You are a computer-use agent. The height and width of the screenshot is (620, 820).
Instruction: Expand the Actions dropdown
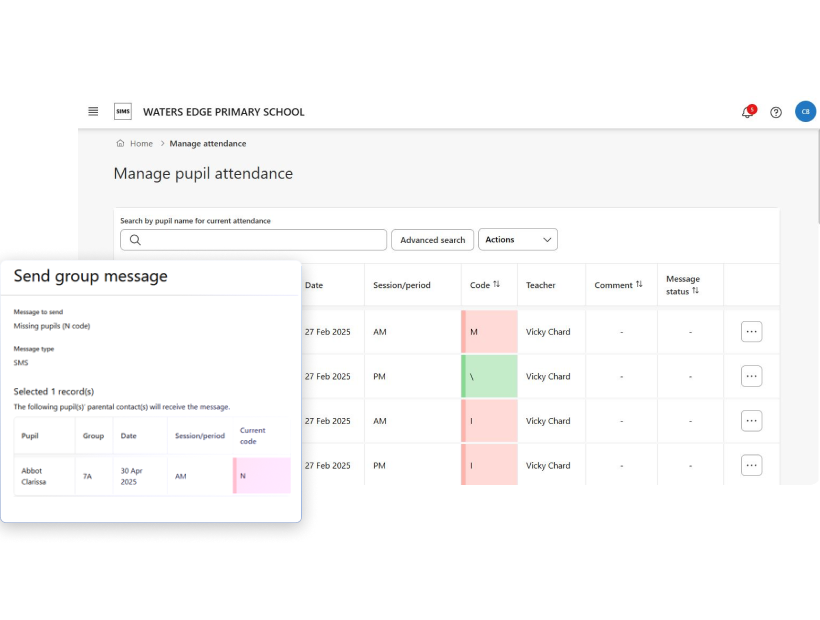(518, 240)
